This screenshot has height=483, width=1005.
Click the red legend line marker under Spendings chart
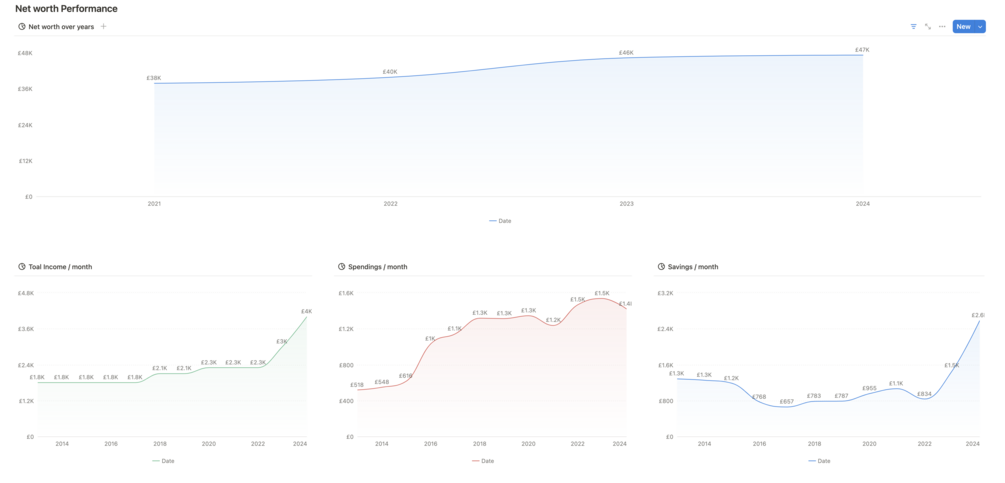(x=476, y=461)
